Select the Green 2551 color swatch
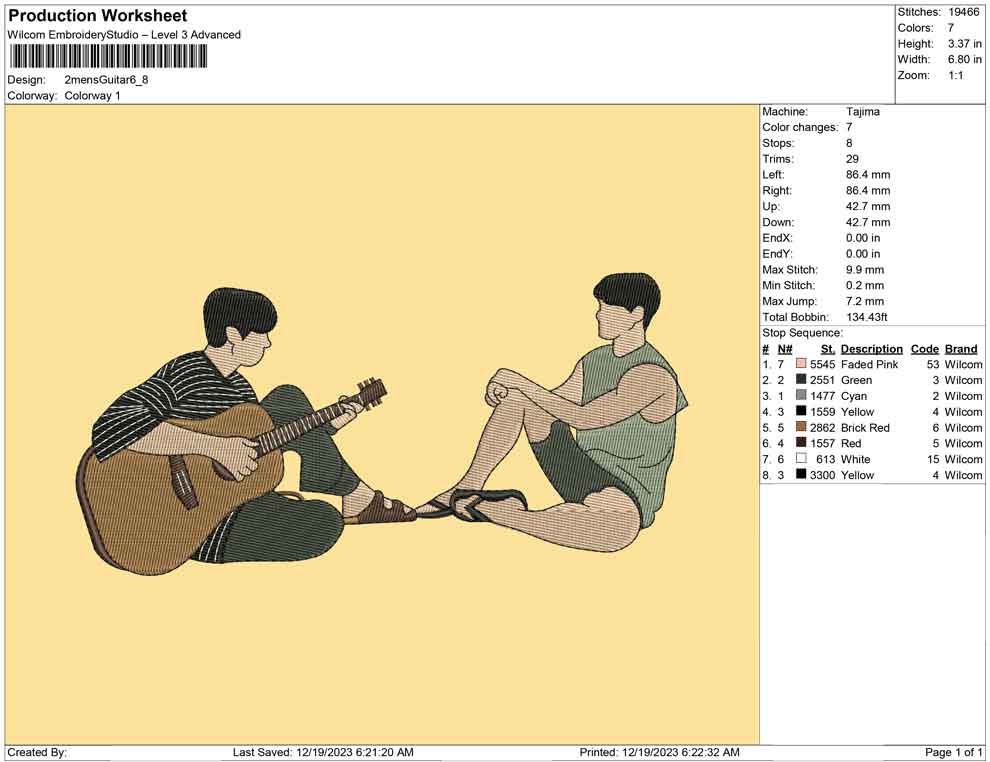This screenshot has width=990, height=762. 801,381
